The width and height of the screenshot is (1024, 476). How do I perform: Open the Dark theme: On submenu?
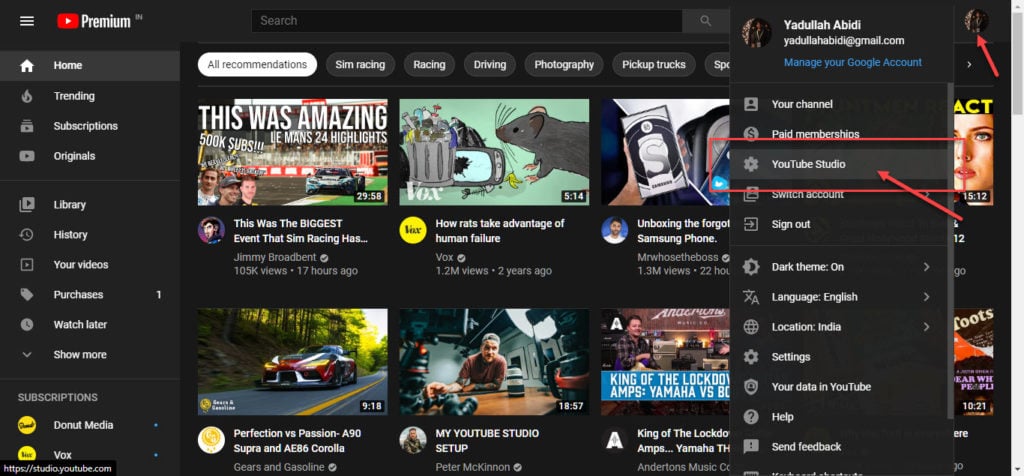(841, 266)
